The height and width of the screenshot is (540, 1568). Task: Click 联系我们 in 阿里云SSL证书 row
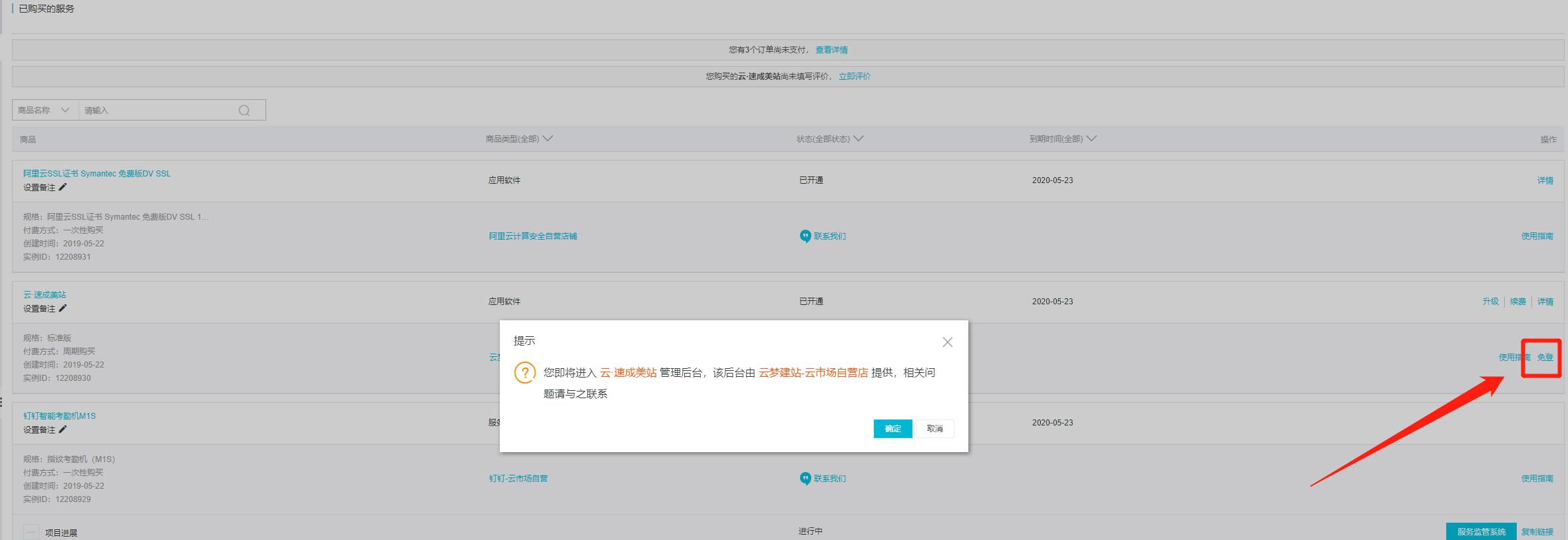[830, 236]
